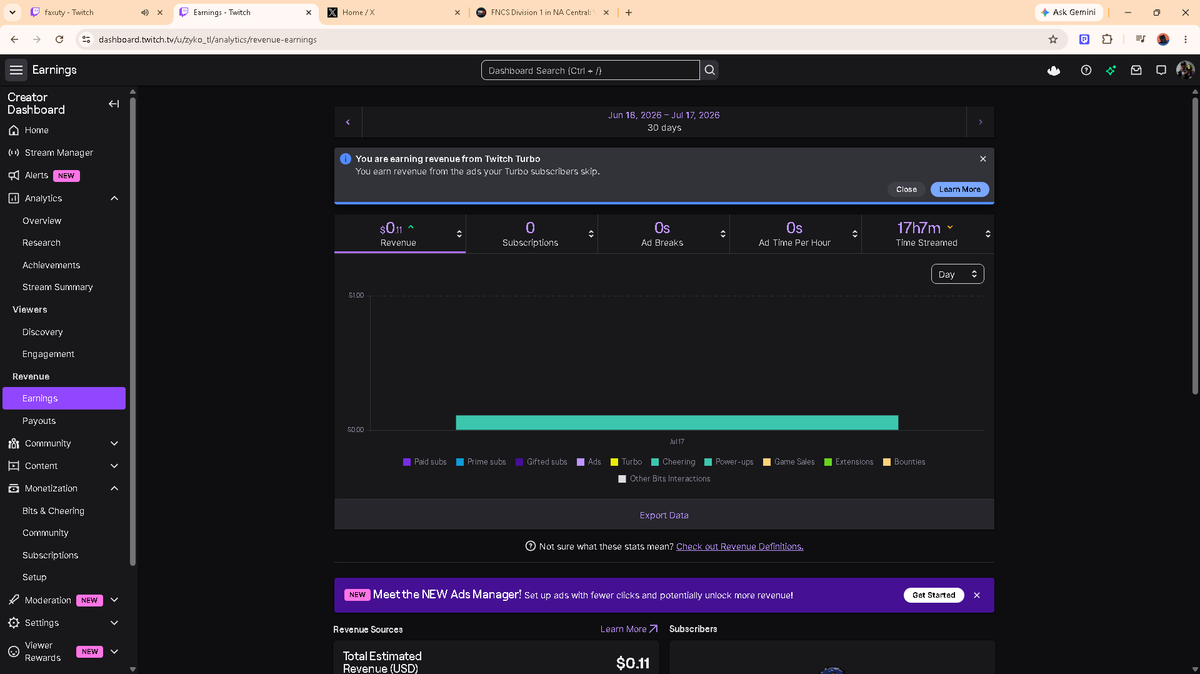Click the blue info icon in Turbo banner

pyautogui.click(x=345, y=159)
